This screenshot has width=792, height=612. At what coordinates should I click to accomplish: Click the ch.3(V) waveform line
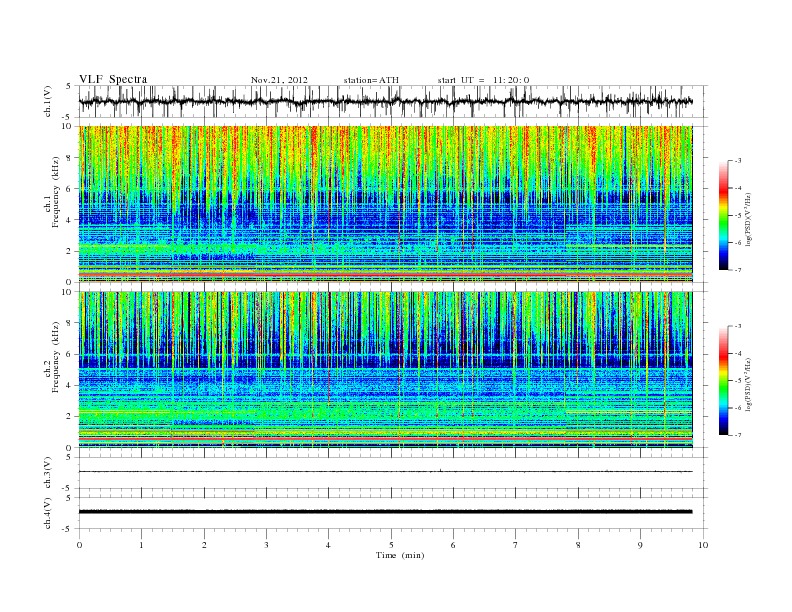coord(385,472)
